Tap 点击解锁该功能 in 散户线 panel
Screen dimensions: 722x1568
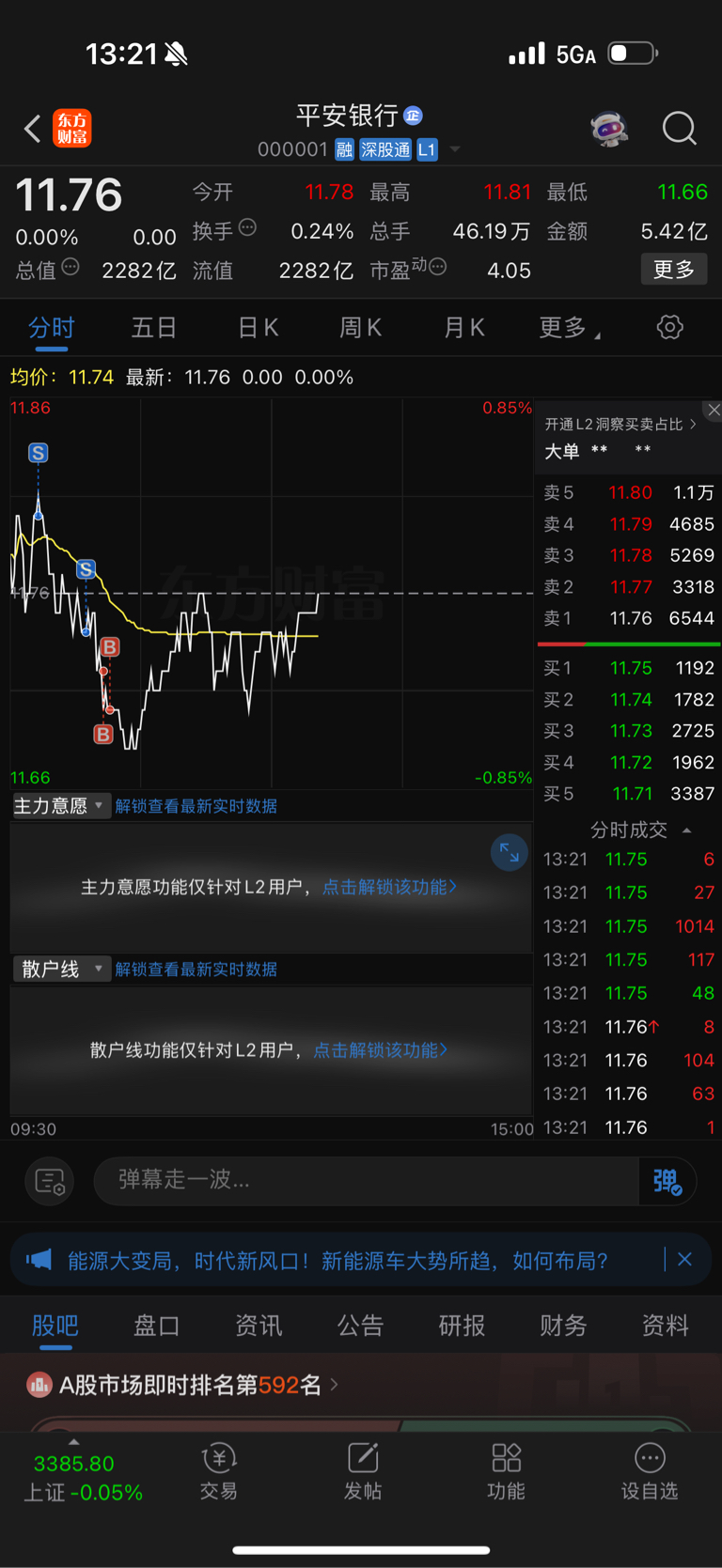(x=380, y=1049)
